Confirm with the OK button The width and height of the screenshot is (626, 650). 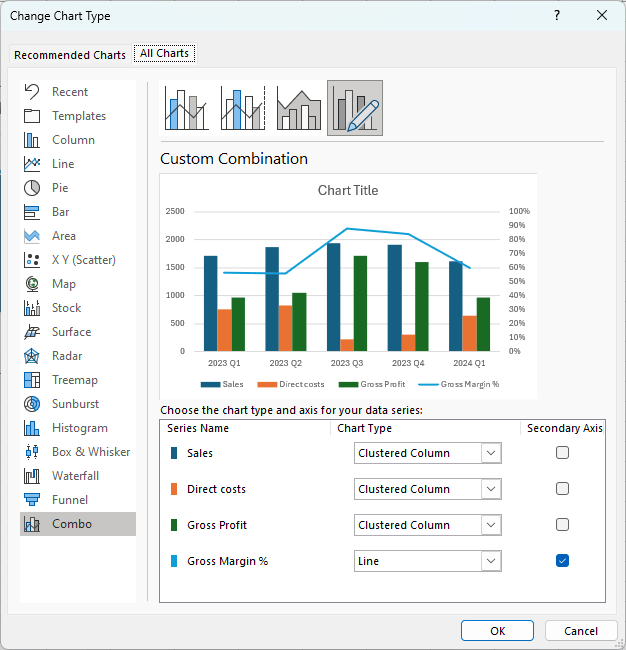[497, 631]
